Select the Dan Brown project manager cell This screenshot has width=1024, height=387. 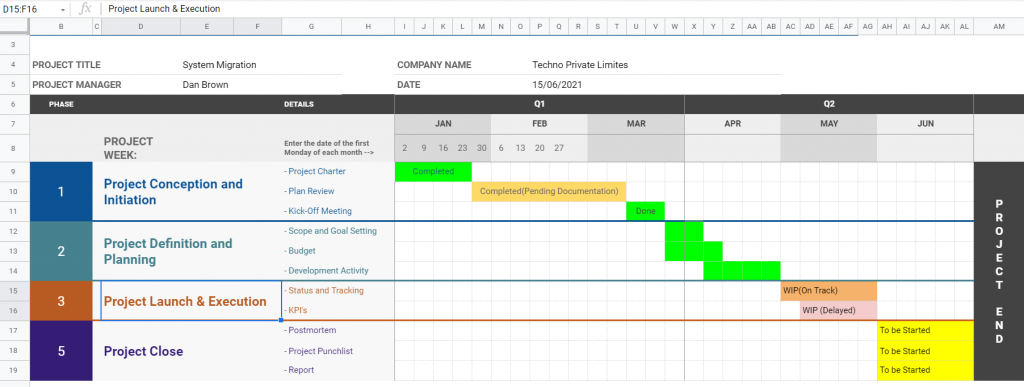coord(205,85)
